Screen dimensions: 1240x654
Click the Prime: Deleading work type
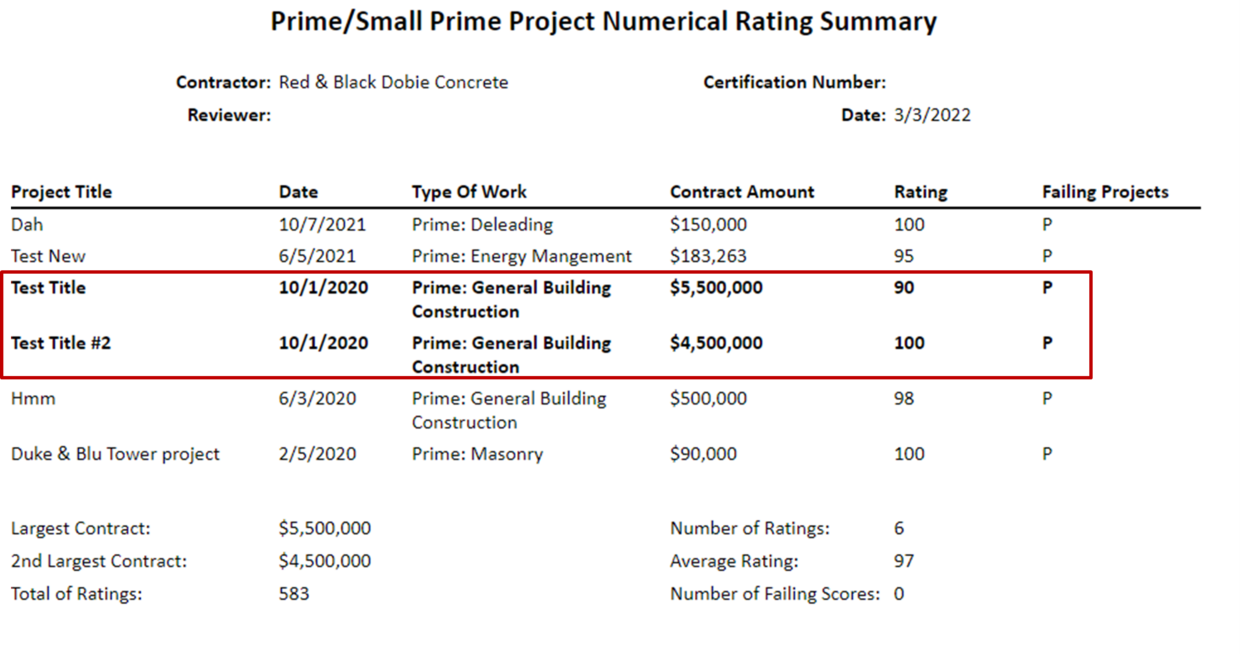(482, 224)
